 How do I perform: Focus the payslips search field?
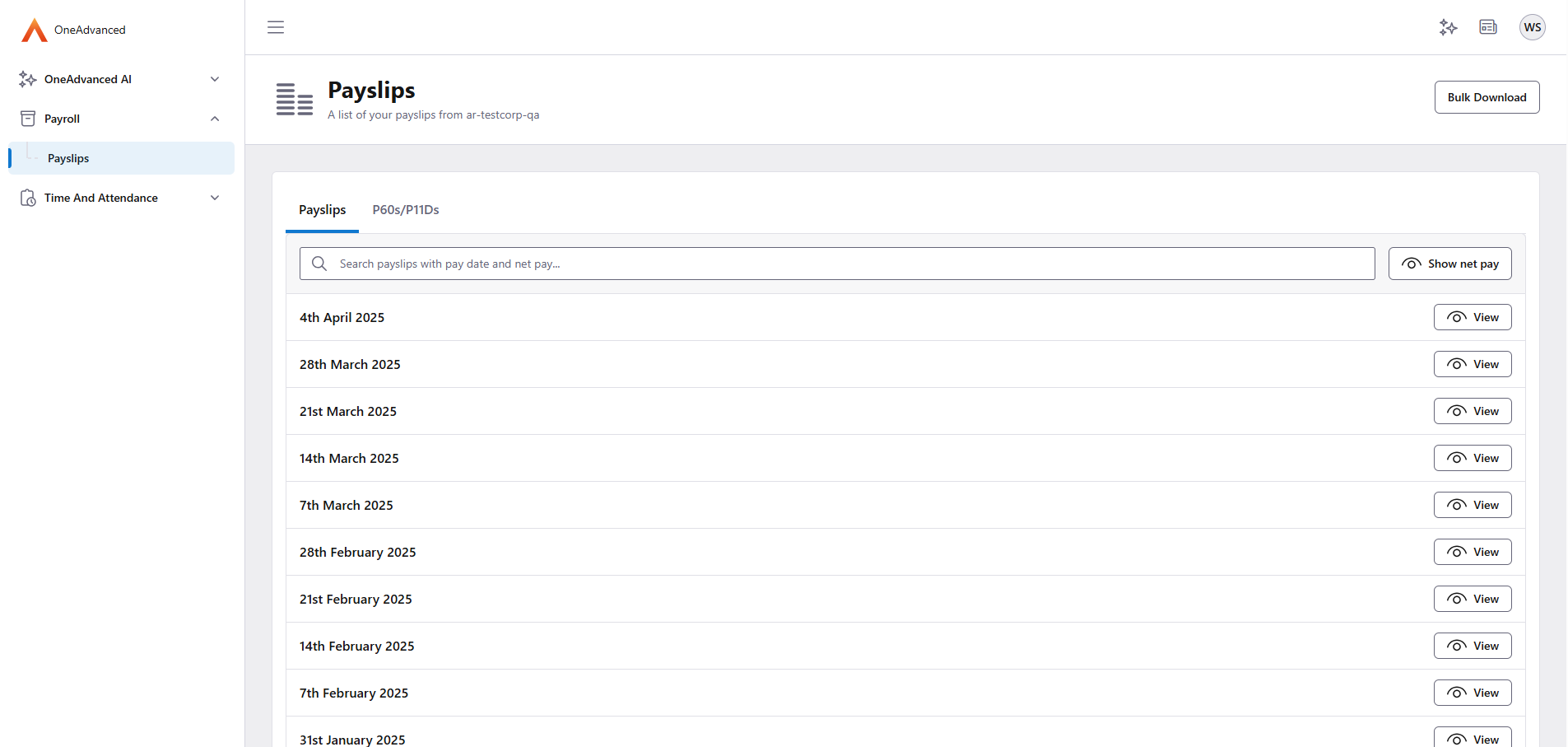pos(848,264)
